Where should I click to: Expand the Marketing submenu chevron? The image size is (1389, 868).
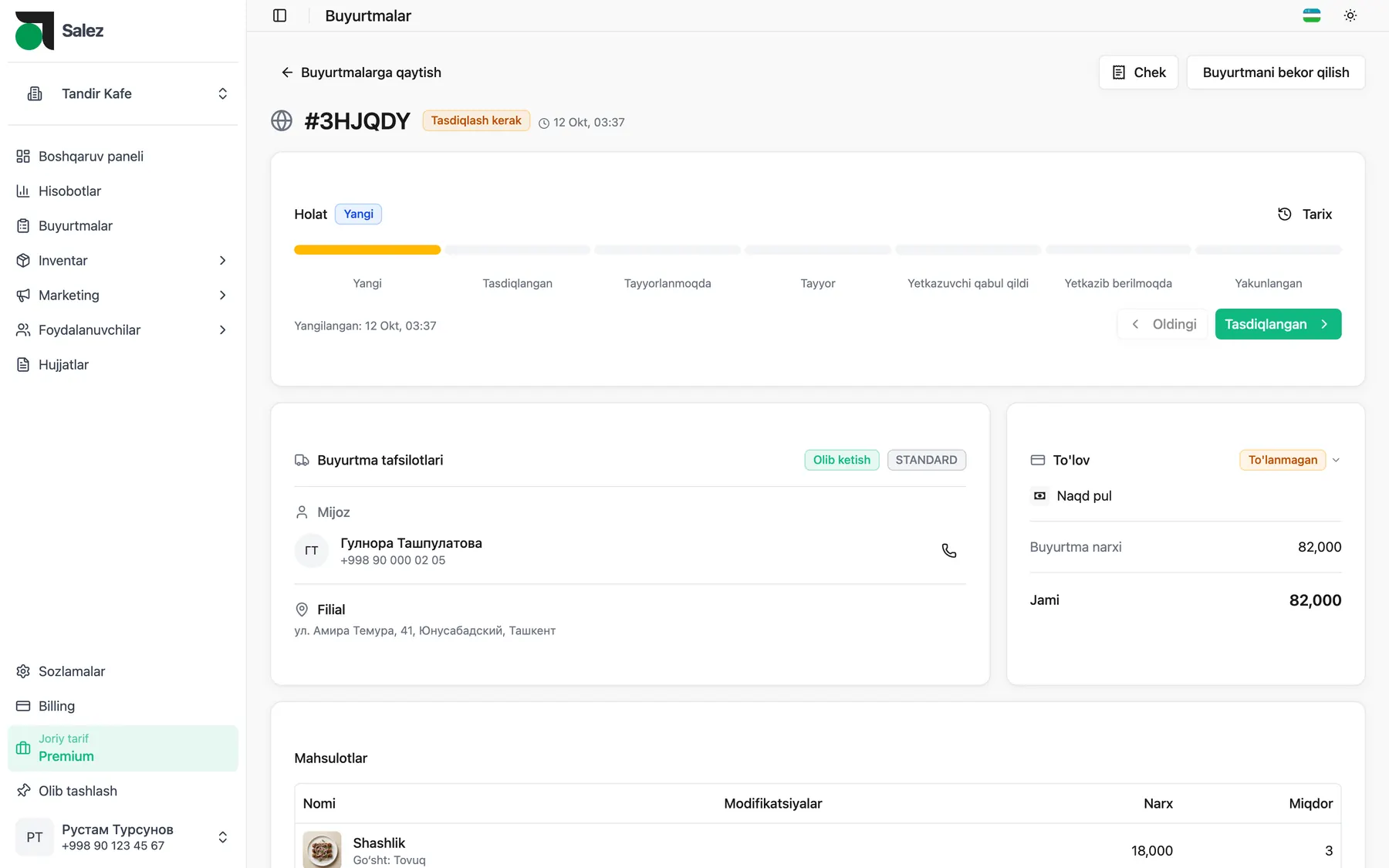pyautogui.click(x=222, y=296)
